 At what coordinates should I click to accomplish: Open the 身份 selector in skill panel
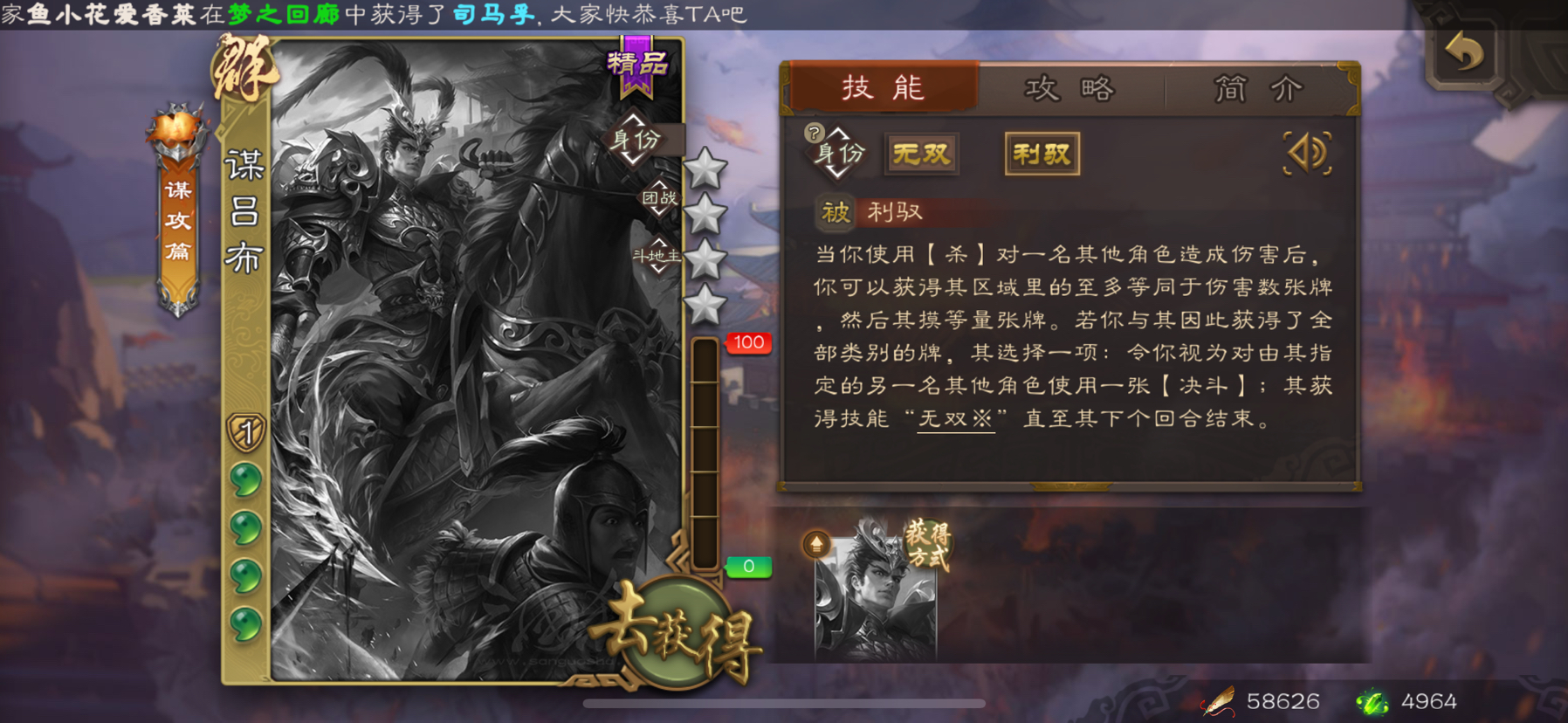tap(838, 155)
